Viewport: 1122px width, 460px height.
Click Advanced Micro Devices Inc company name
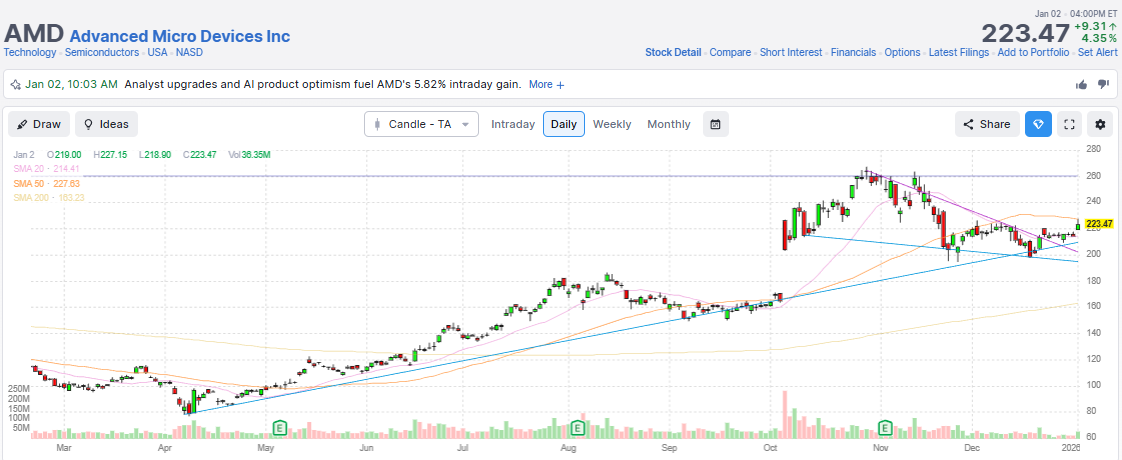click(x=180, y=36)
